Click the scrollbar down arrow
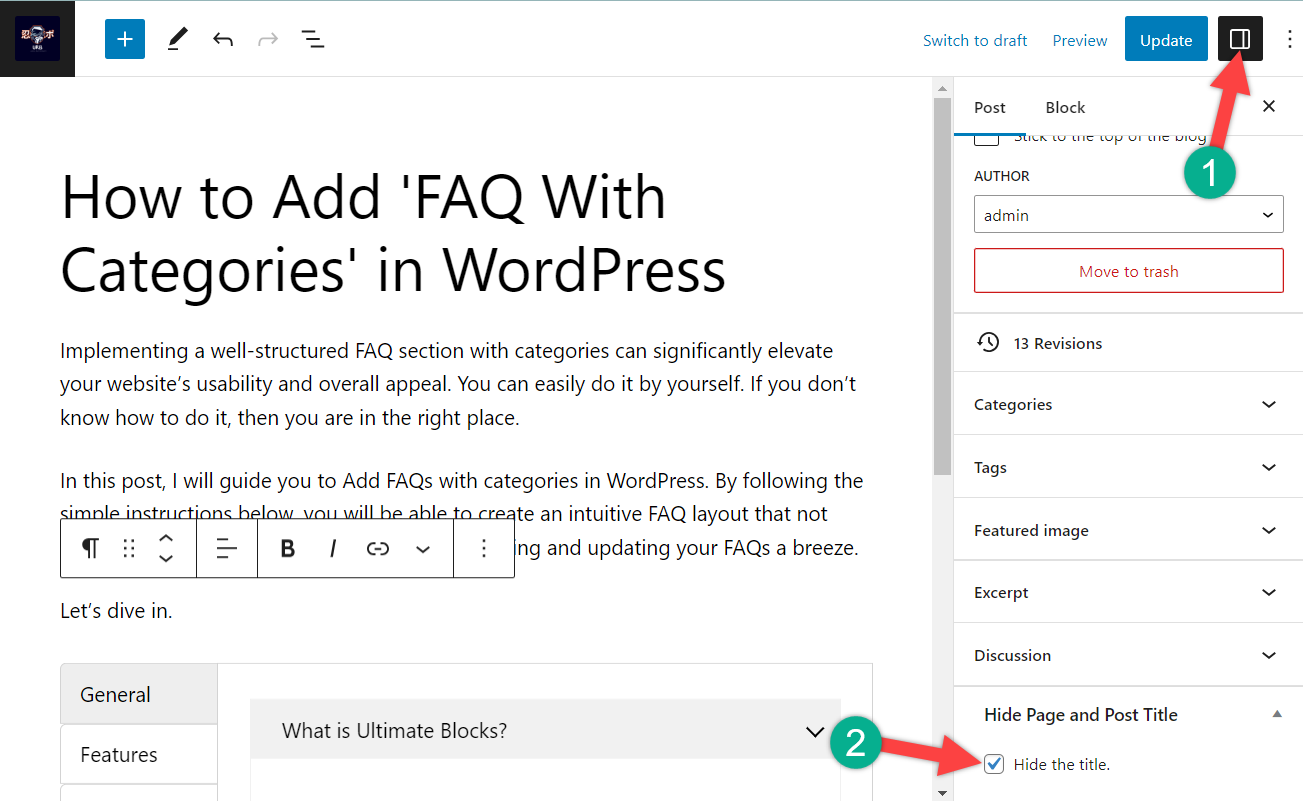The height and width of the screenshot is (801, 1303). click(x=941, y=792)
